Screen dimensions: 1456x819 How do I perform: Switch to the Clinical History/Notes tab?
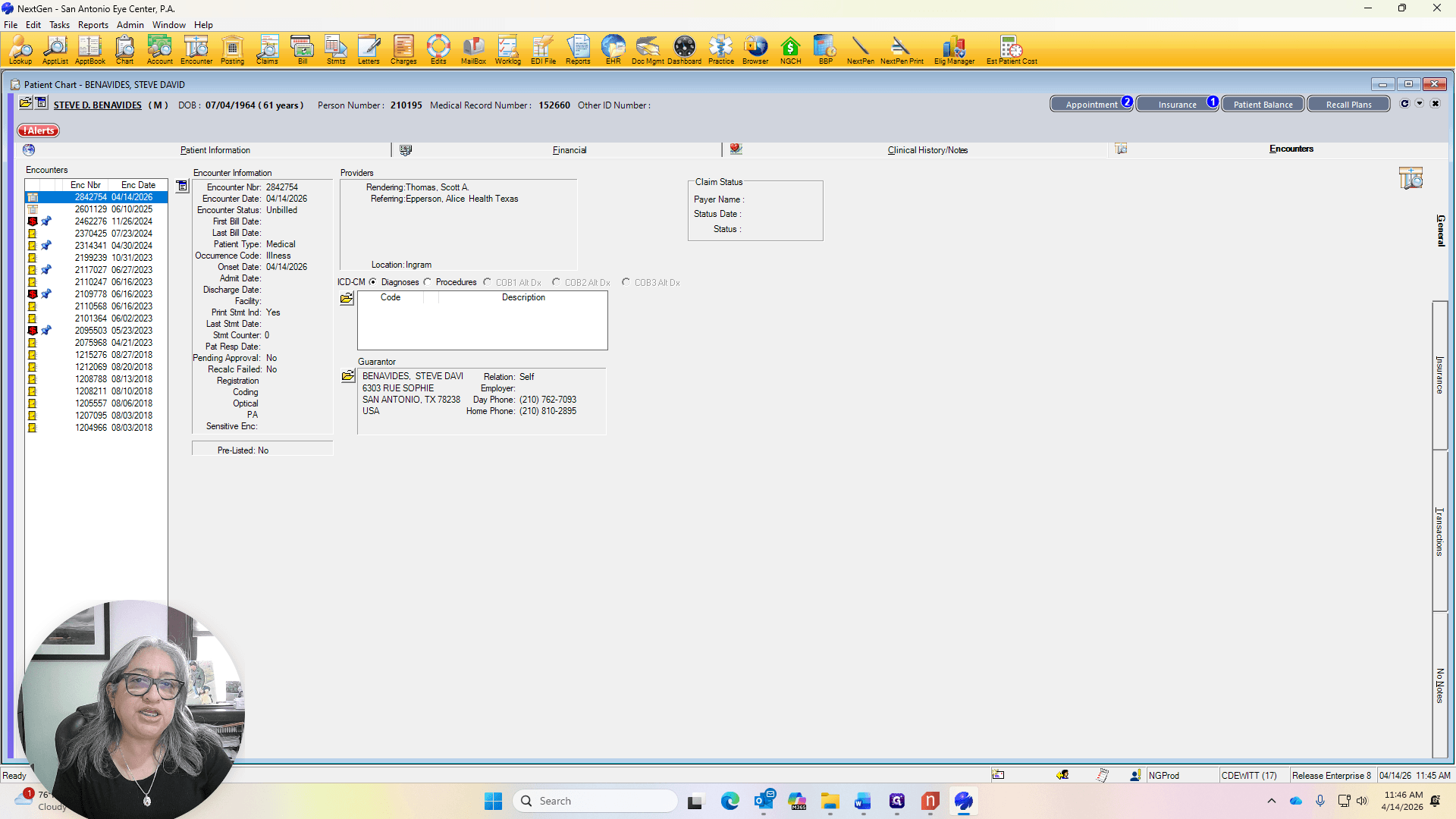click(x=927, y=150)
